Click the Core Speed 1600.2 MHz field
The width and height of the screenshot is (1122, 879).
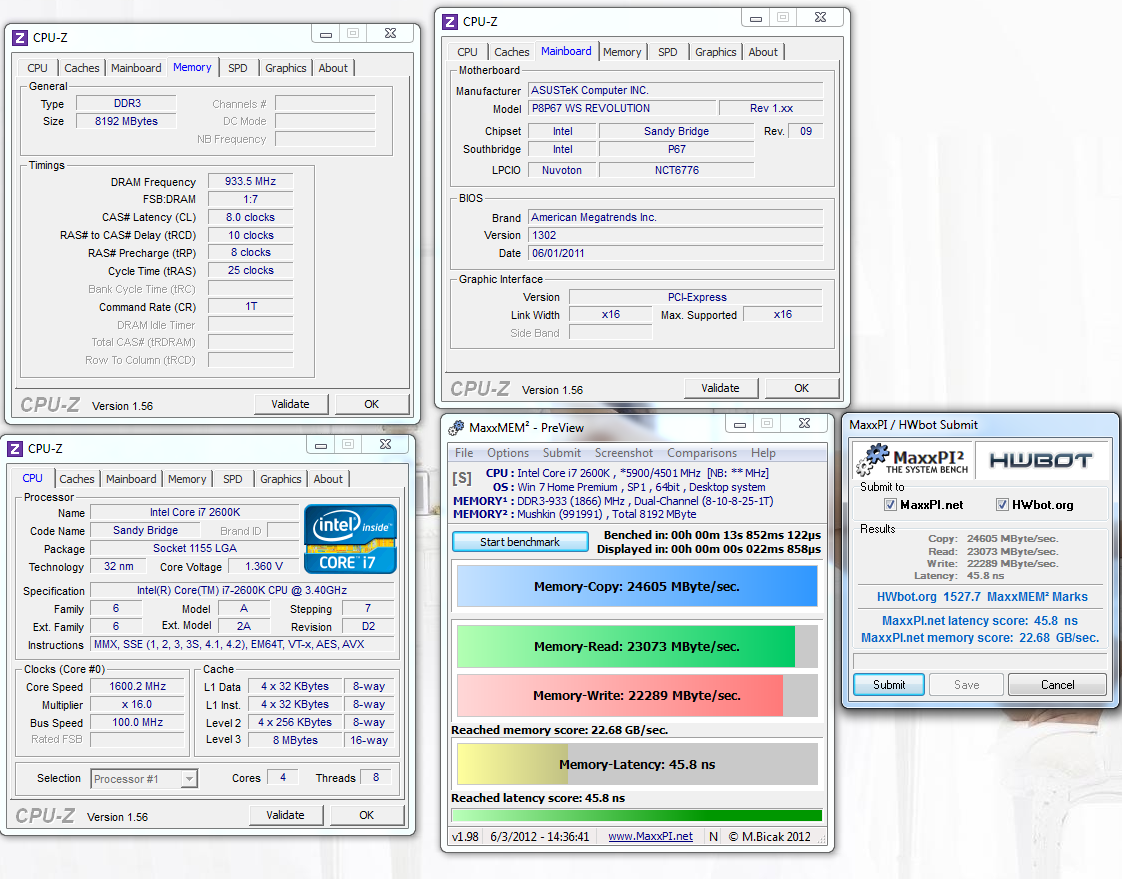tap(137, 686)
